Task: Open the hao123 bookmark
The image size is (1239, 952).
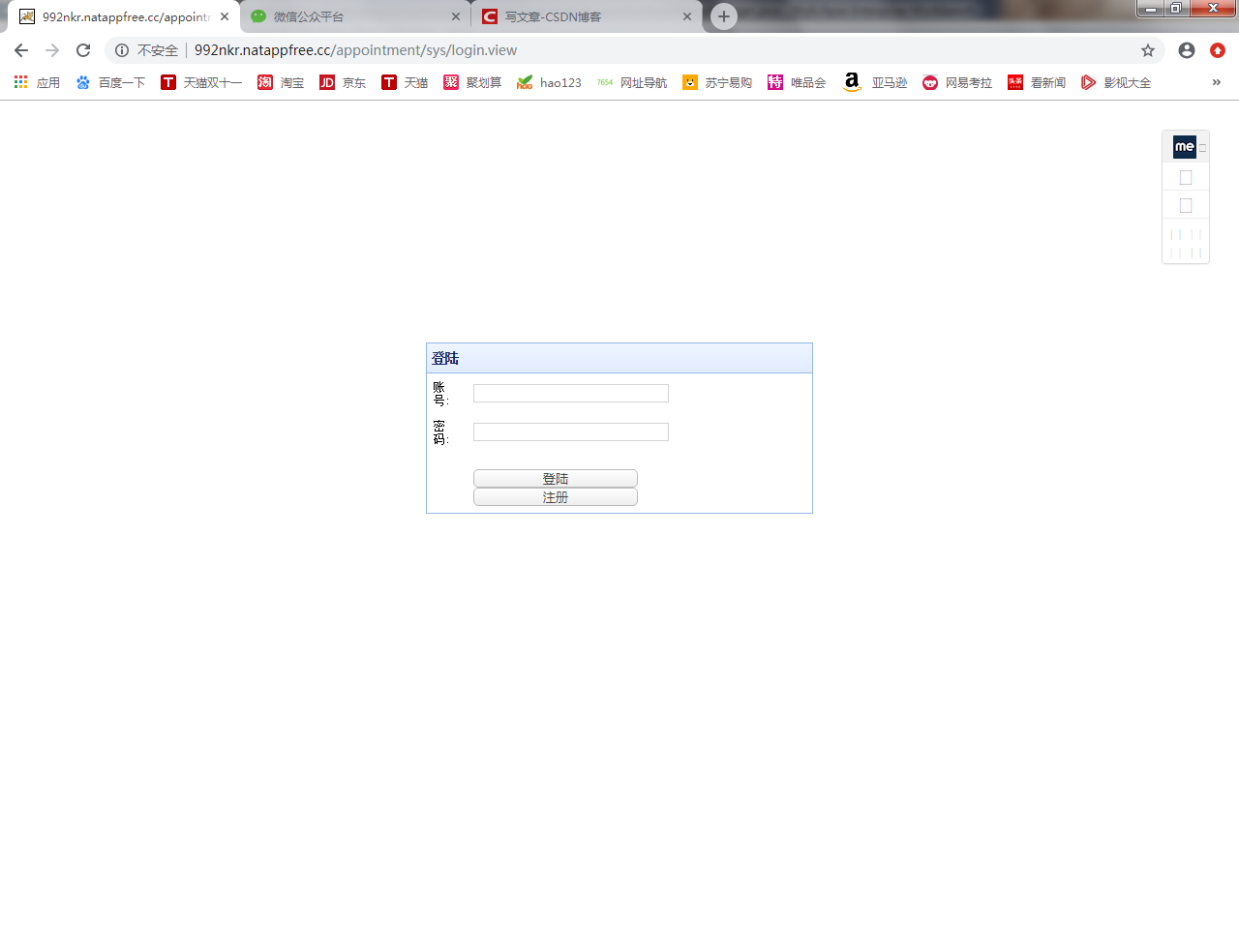Action: [x=549, y=83]
